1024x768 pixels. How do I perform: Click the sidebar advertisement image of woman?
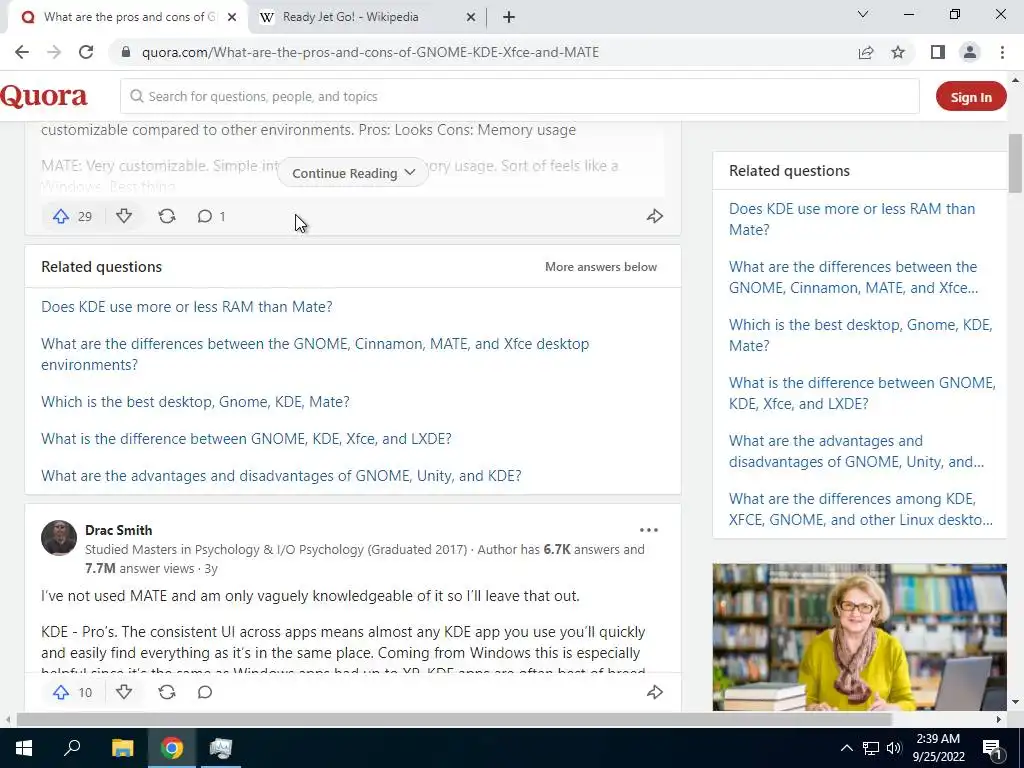(859, 637)
